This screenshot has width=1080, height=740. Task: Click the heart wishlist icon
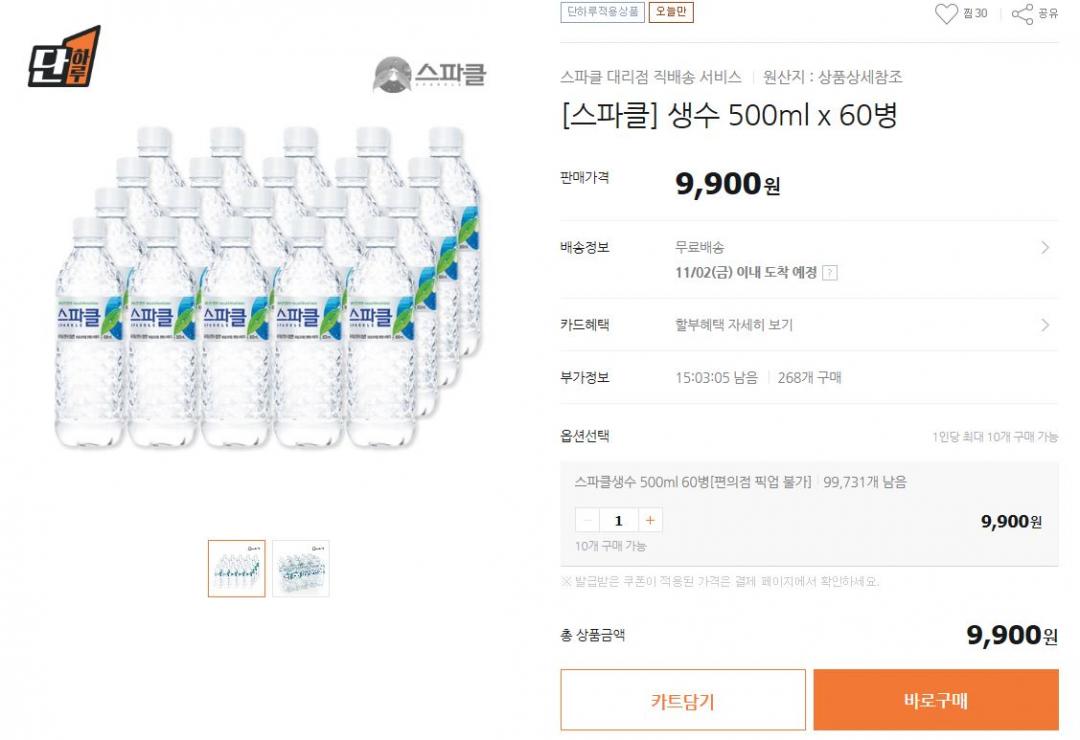click(x=945, y=13)
